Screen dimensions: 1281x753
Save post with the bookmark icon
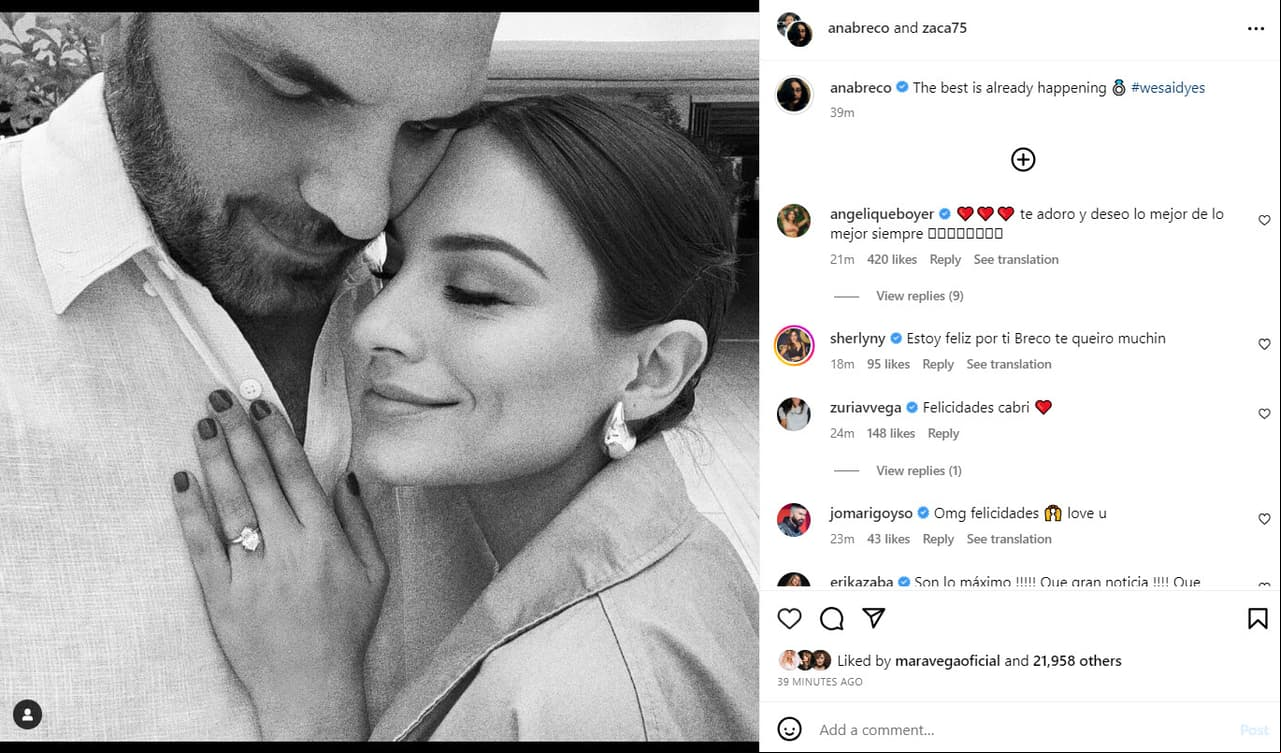coord(1258,619)
